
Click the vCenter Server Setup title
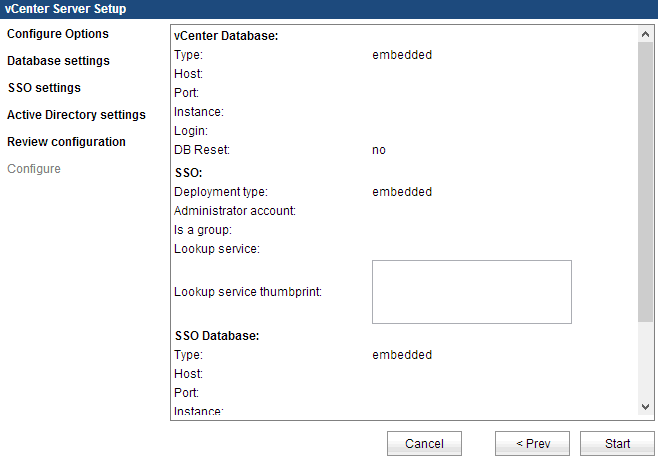tap(65, 9)
